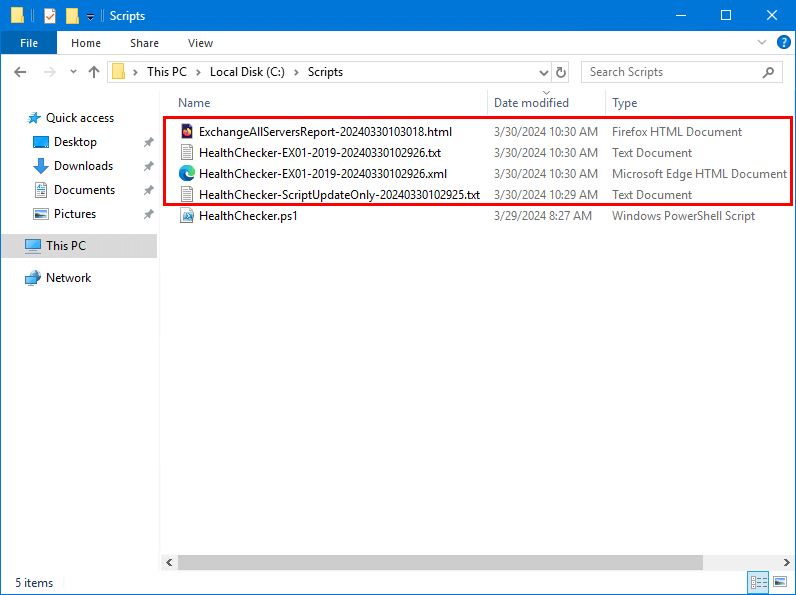Select the ExchangeAllServersReport html file
Image resolution: width=796 pixels, height=595 pixels.
[325, 132]
